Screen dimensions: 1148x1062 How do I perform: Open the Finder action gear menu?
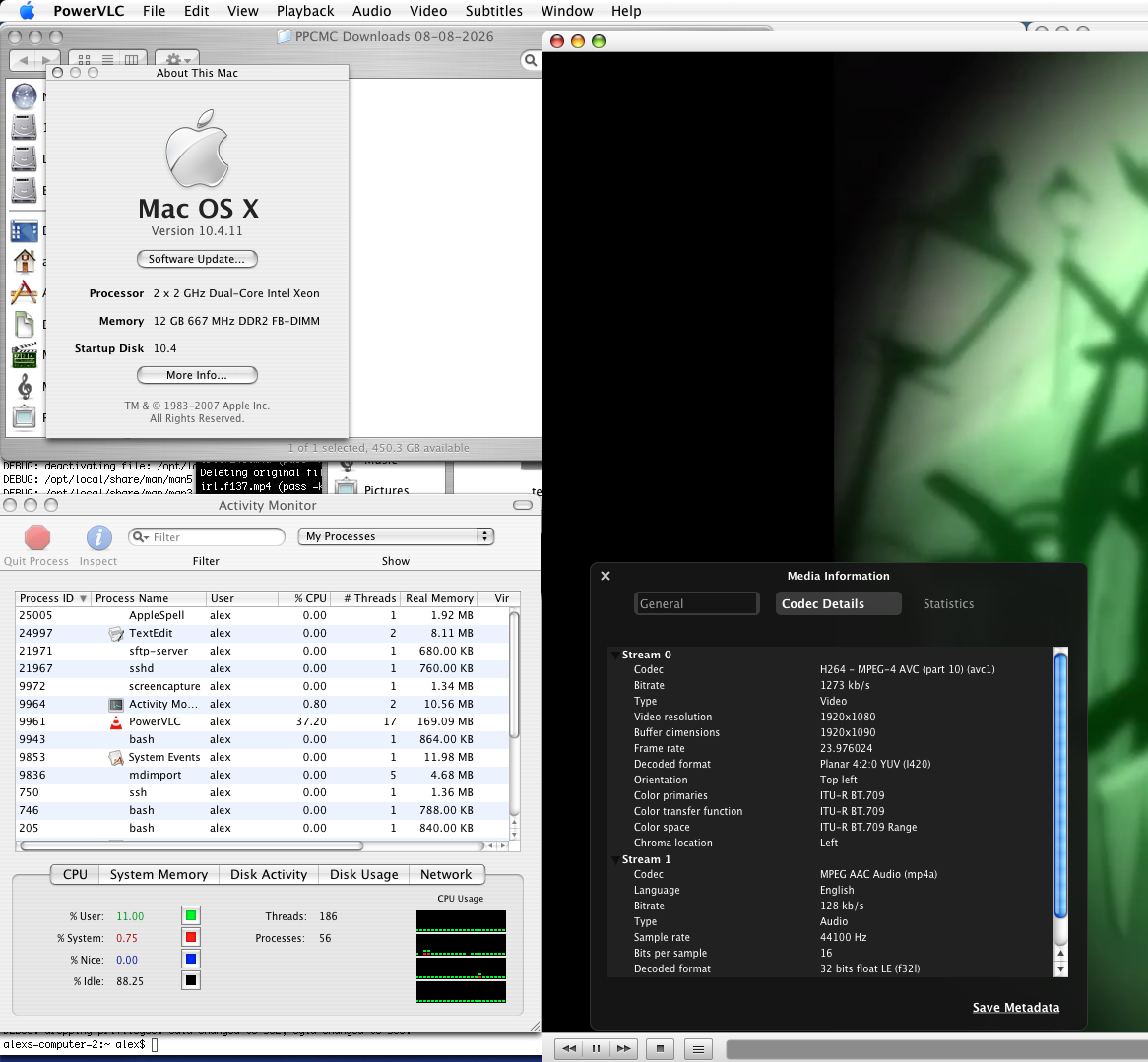(x=177, y=60)
